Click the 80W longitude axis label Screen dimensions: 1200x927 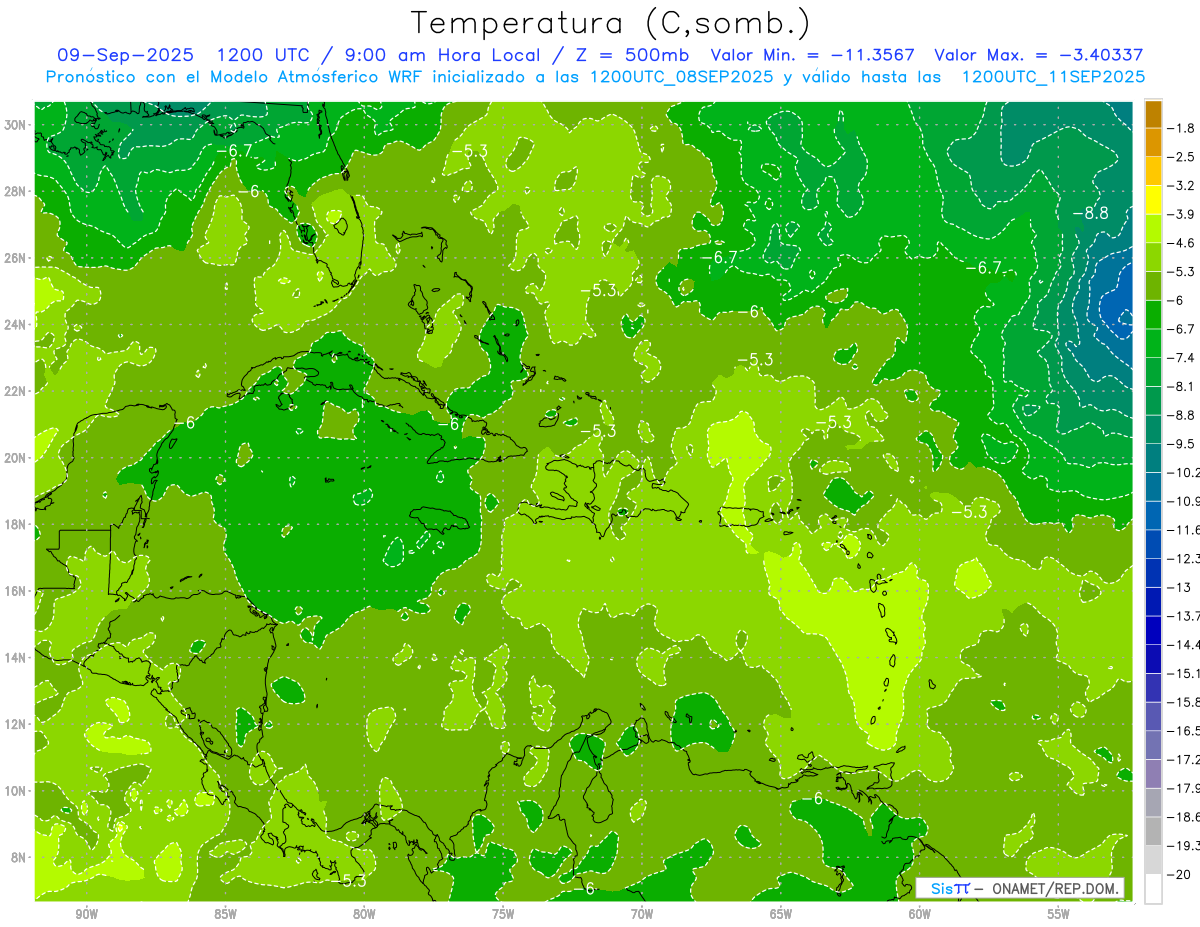364,914
